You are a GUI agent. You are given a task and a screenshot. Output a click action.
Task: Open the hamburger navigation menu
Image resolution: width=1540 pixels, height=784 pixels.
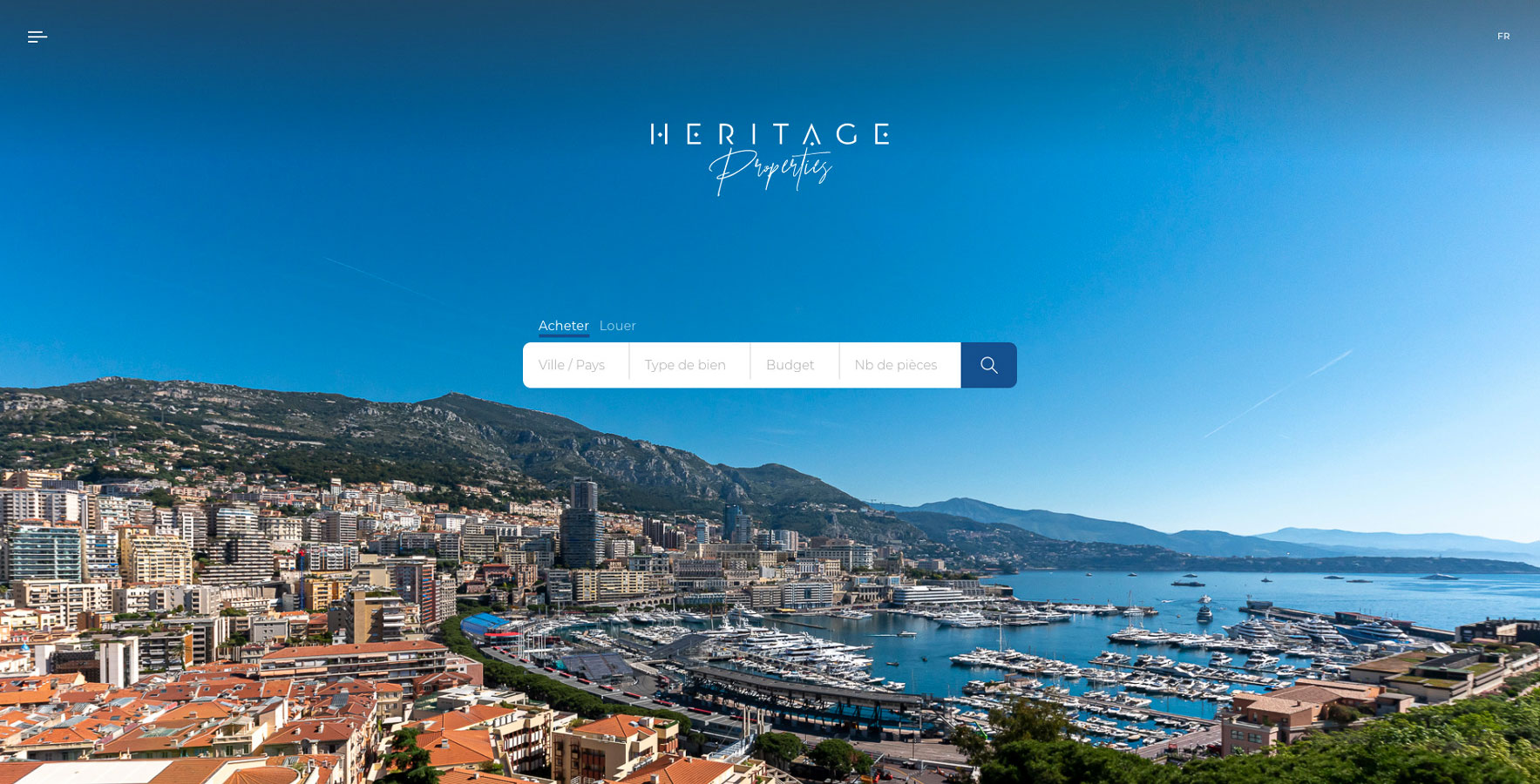click(x=37, y=37)
